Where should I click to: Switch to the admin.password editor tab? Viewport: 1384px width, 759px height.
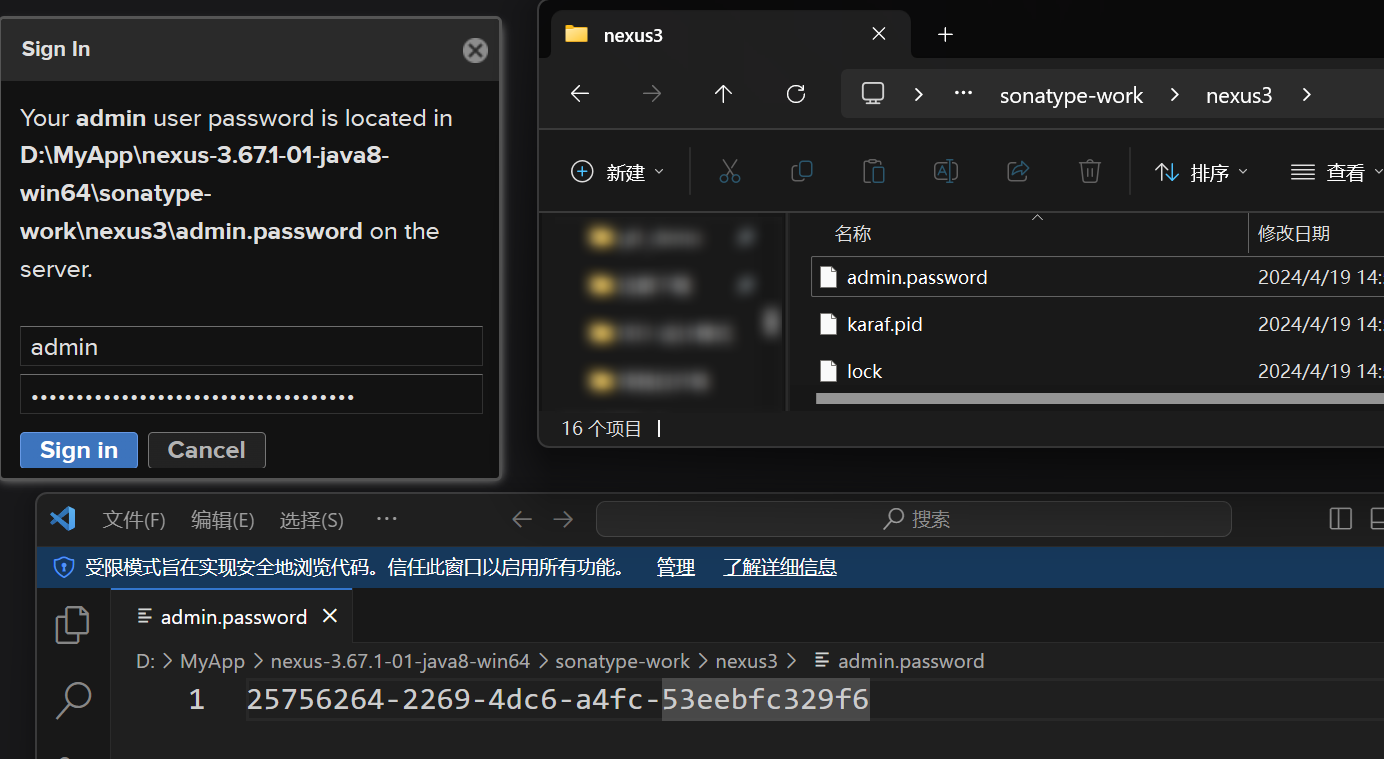click(x=233, y=617)
